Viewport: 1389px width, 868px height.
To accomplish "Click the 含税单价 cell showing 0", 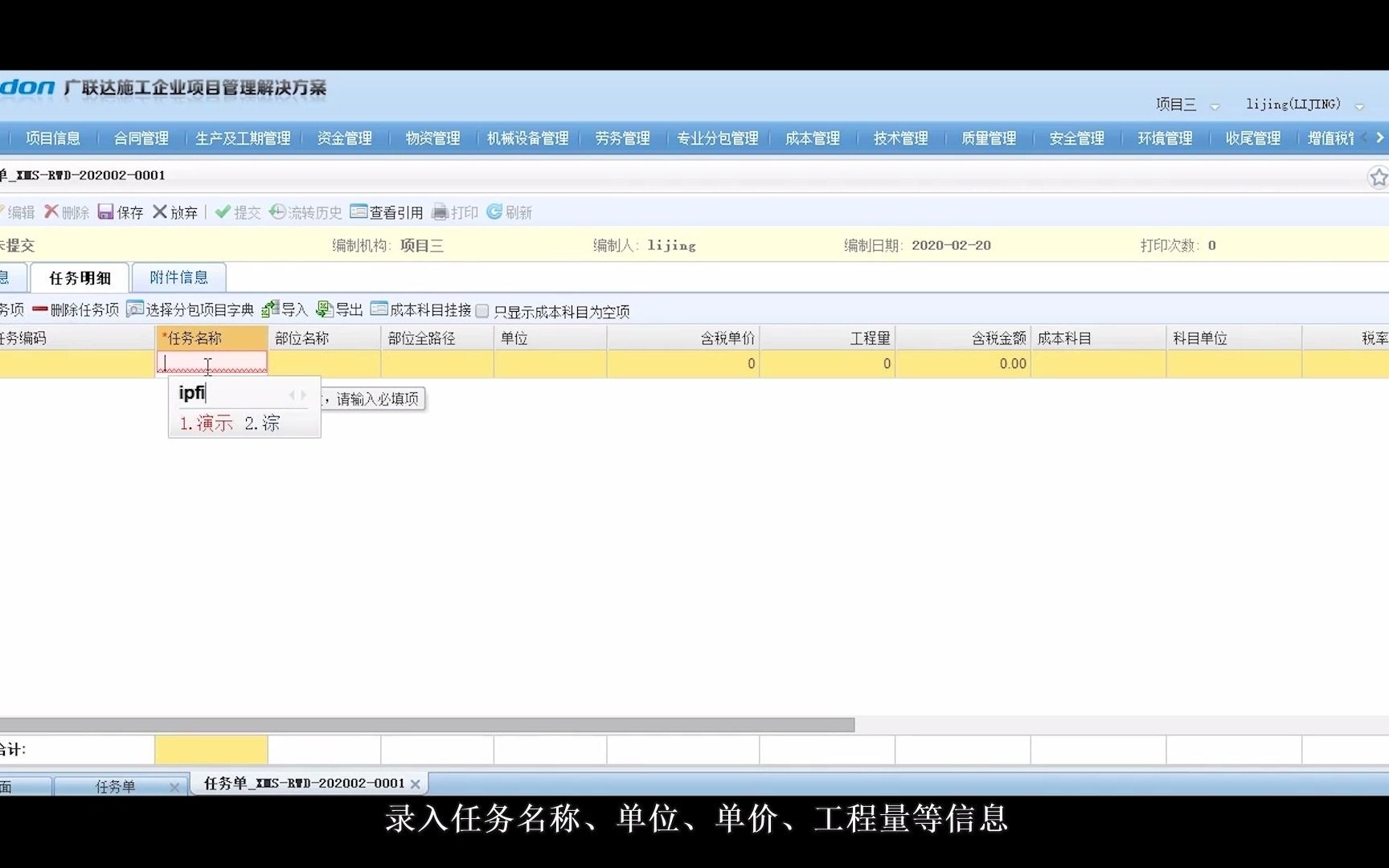I will [x=683, y=364].
